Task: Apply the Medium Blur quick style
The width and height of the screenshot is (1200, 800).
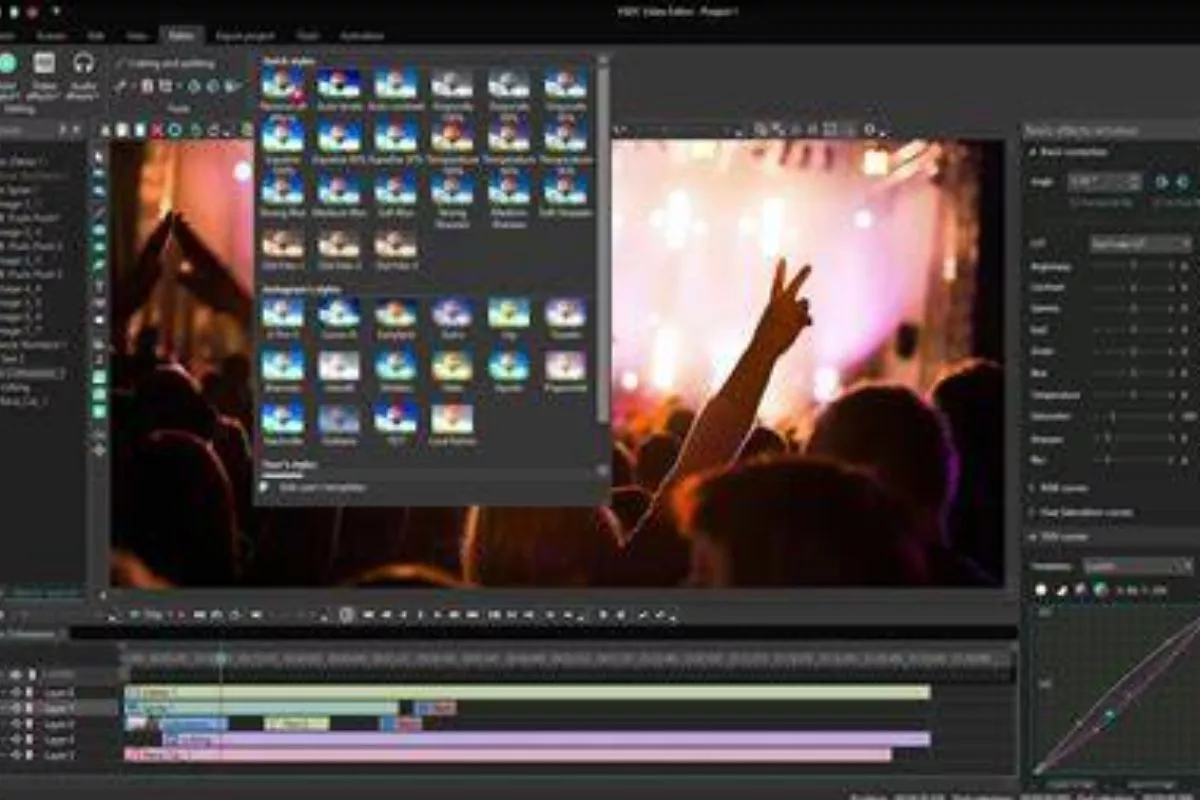Action: [x=339, y=192]
